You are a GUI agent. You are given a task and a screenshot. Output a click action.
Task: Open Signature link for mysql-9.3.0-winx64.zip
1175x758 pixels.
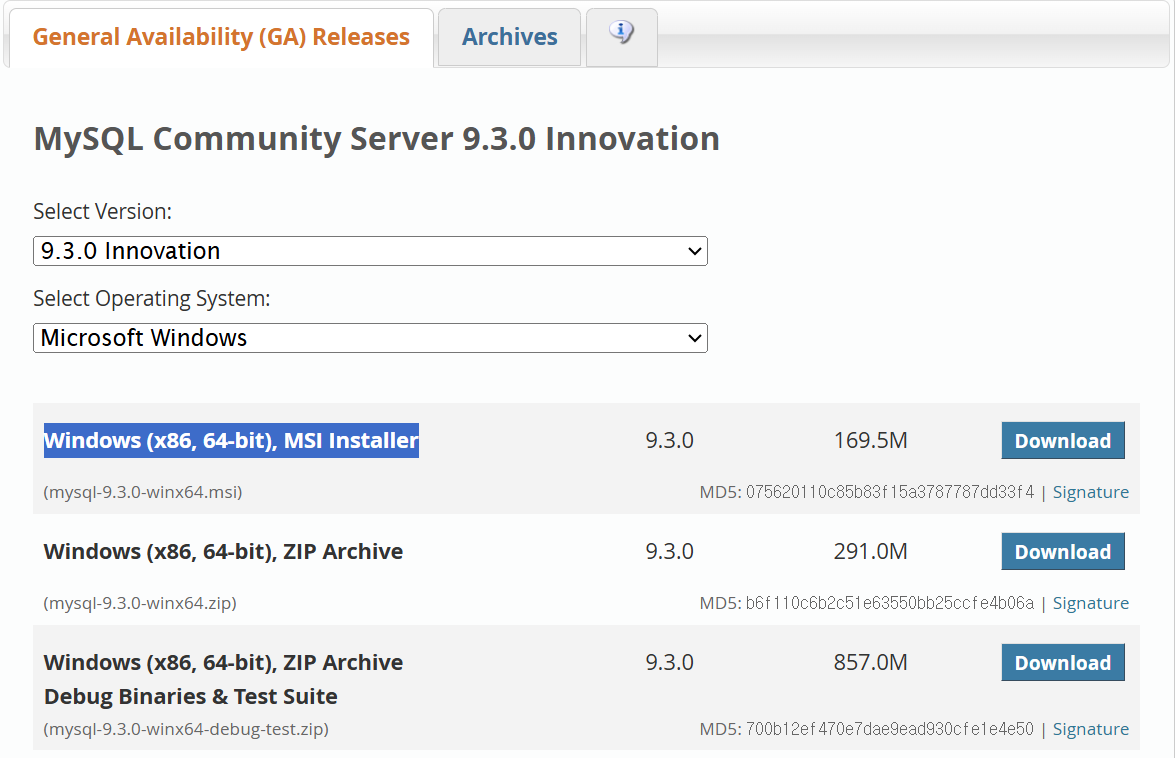(x=1090, y=603)
